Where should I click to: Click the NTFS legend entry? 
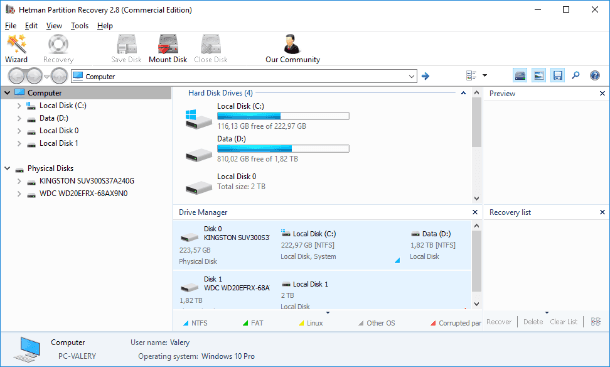tap(195, 323)
